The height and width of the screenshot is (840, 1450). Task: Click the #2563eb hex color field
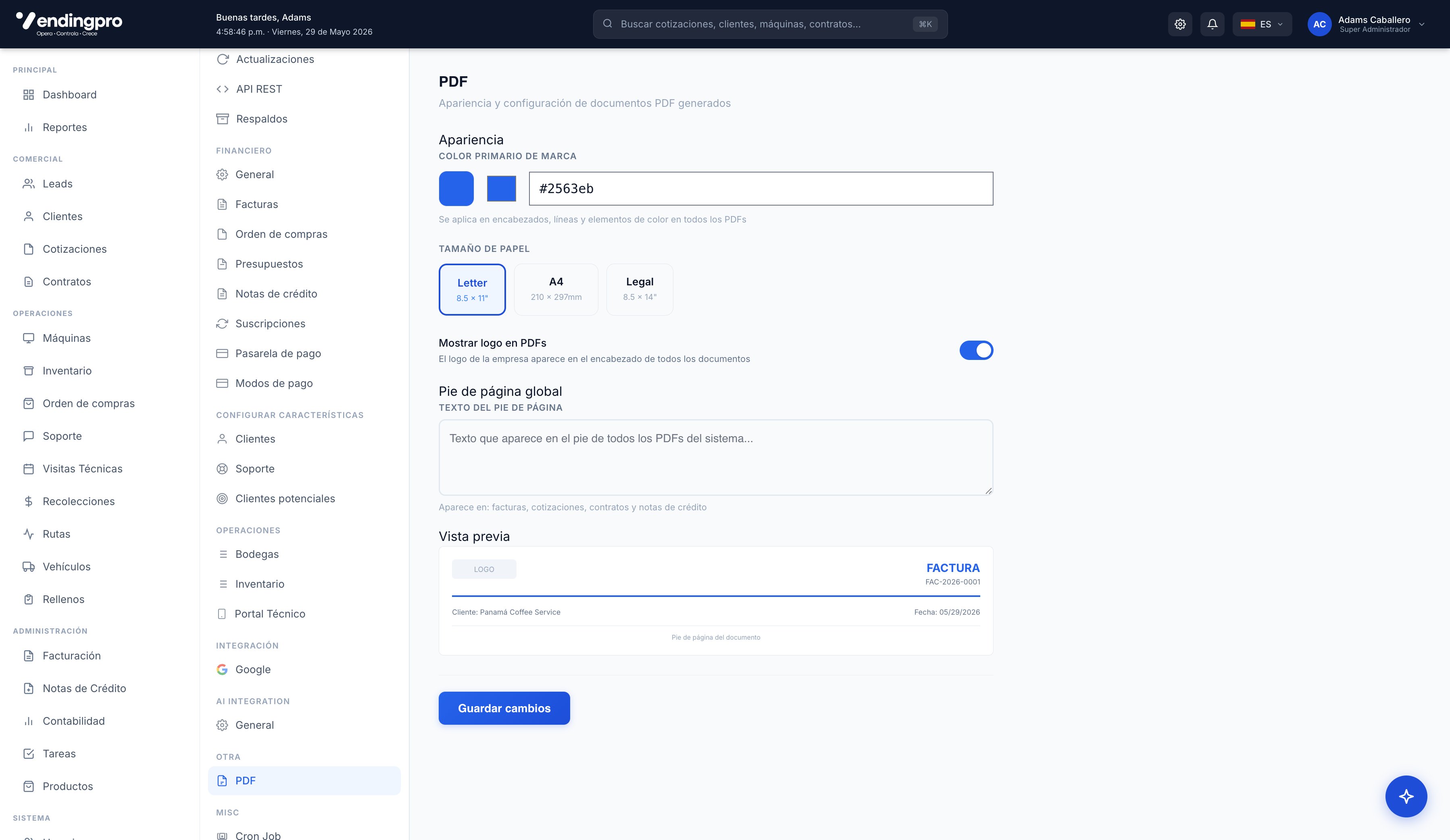click(760, 189)
